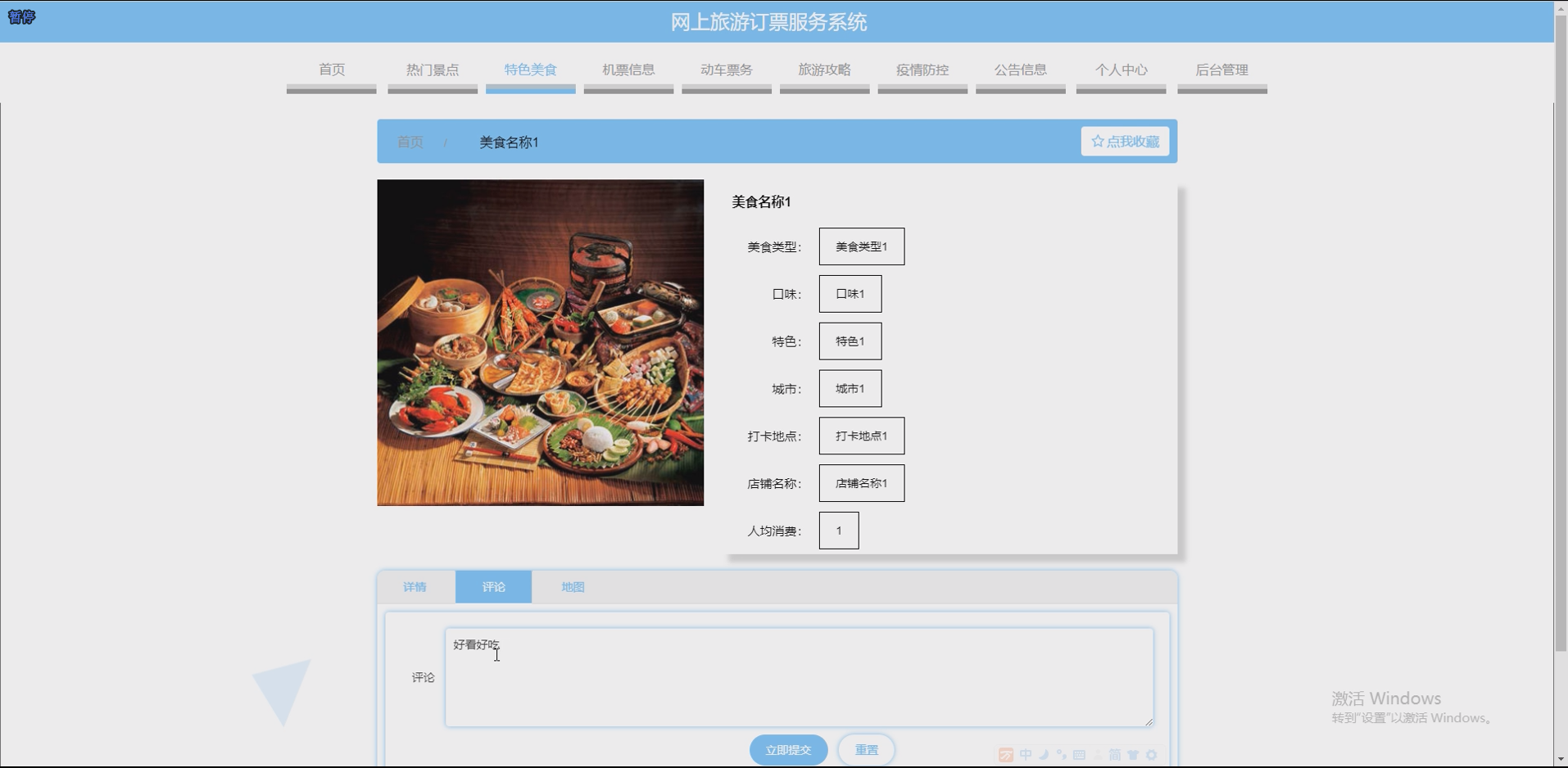Click the 打卡地点1 value box
1568x768 pixels.
pyautogui.click(x=862, y=436)
